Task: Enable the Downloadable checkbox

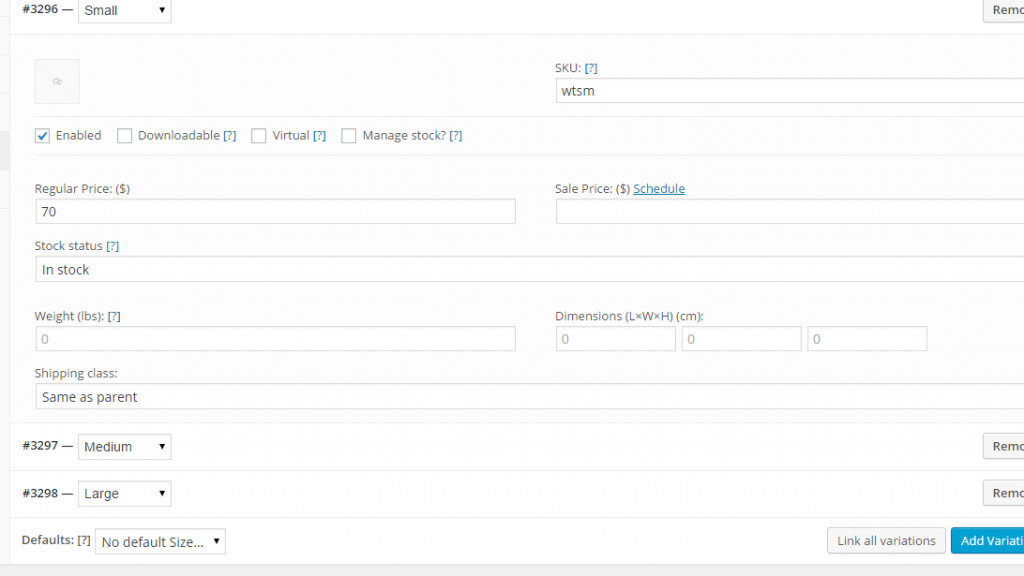Action: pyautogui.click(x=124, y=136)
